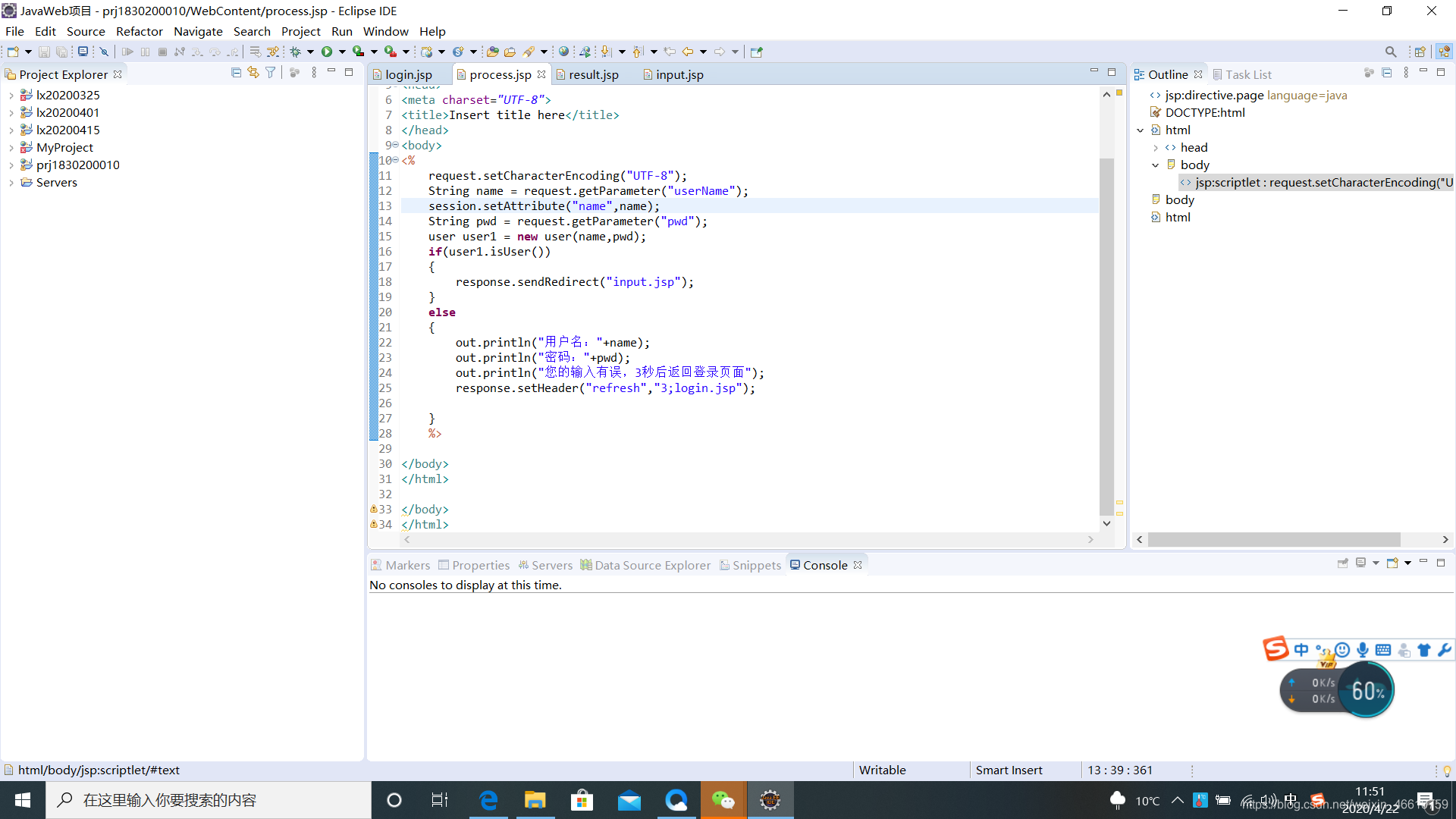
Task: Toggle code folding at line 10 scriptlet
Action: pyautogui.click(x=395, y=160)
